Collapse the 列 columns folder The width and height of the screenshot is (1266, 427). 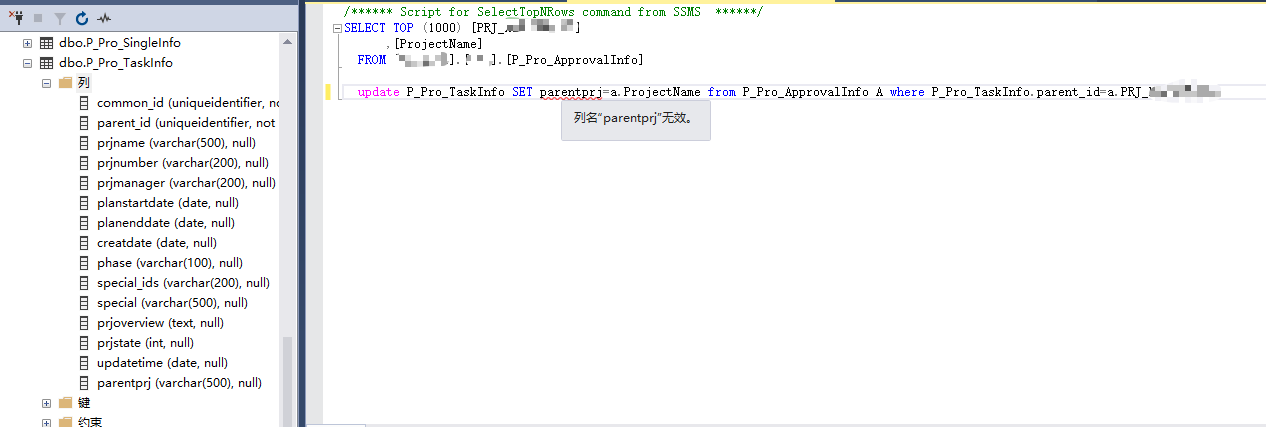tap(46, 83)
